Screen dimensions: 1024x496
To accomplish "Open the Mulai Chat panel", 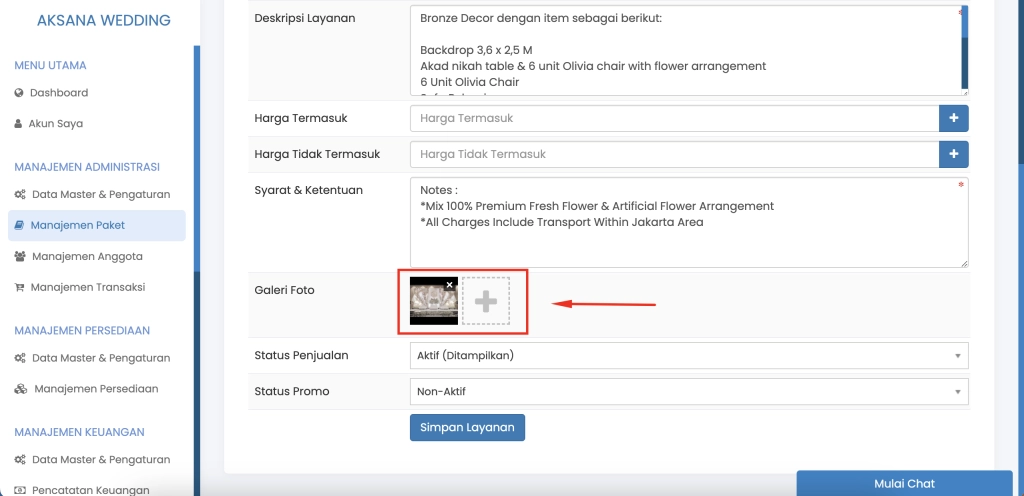I will point(904,483).
